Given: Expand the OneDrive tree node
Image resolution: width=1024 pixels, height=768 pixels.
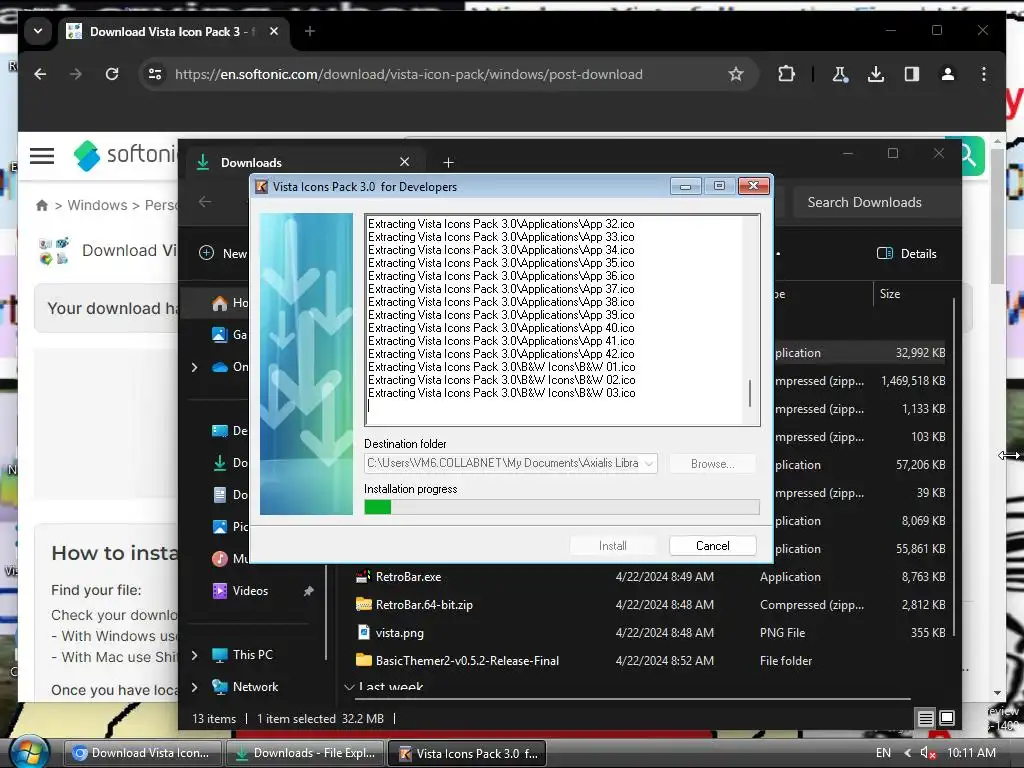Looking at the screenshot, I should [195, 367].
